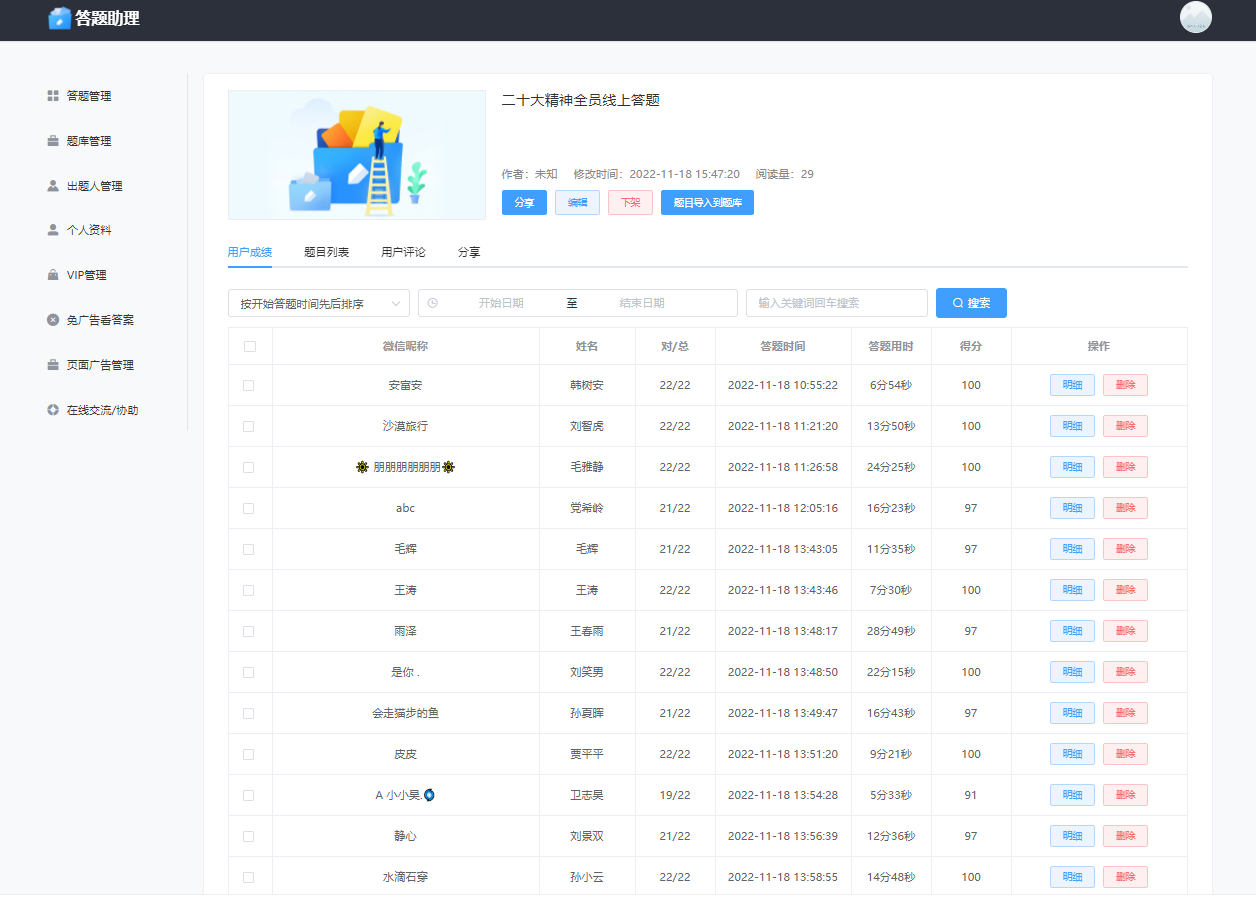The width and height of the screenshot is (1256, 897).
Task: Select the checkbox beside 水滴石穿
Action: [x=249, y=876]
